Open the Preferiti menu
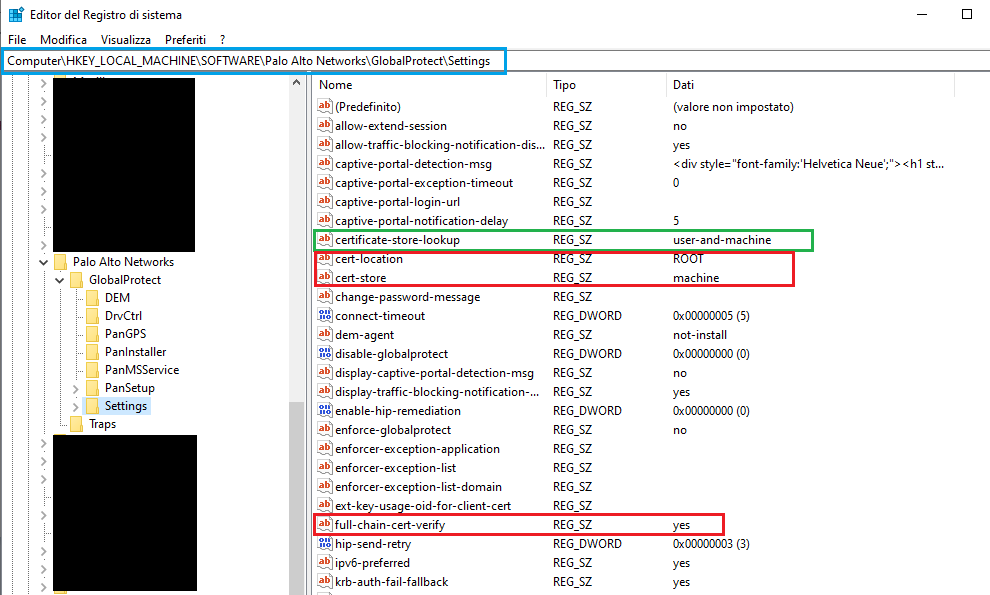The width and height of the screenshot is (990, 595). click(185, 39)
